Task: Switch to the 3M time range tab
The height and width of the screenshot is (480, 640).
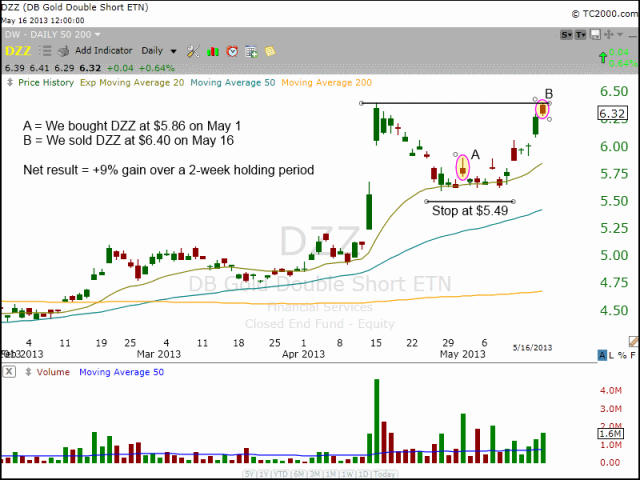Action: [x=315, y=474]
